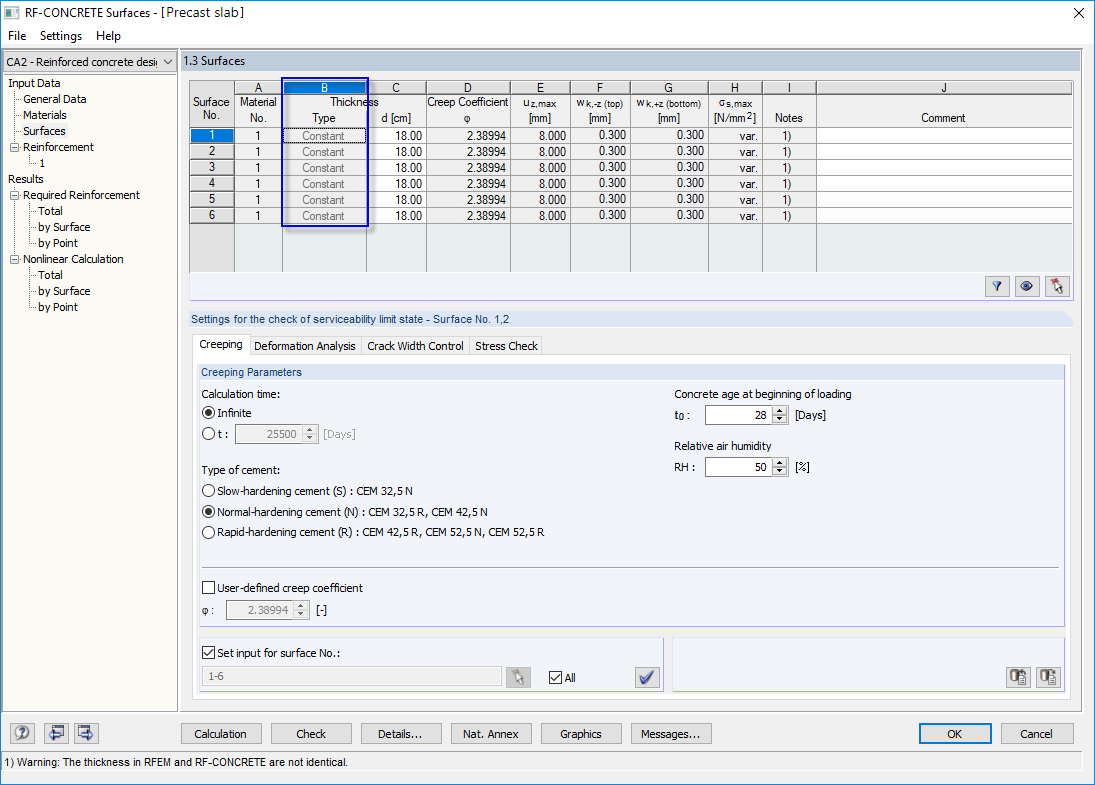This screenshot has width=1095, height=785.
Task: Open Required Reinforcement by Surface
Action: tap(64, 227)
